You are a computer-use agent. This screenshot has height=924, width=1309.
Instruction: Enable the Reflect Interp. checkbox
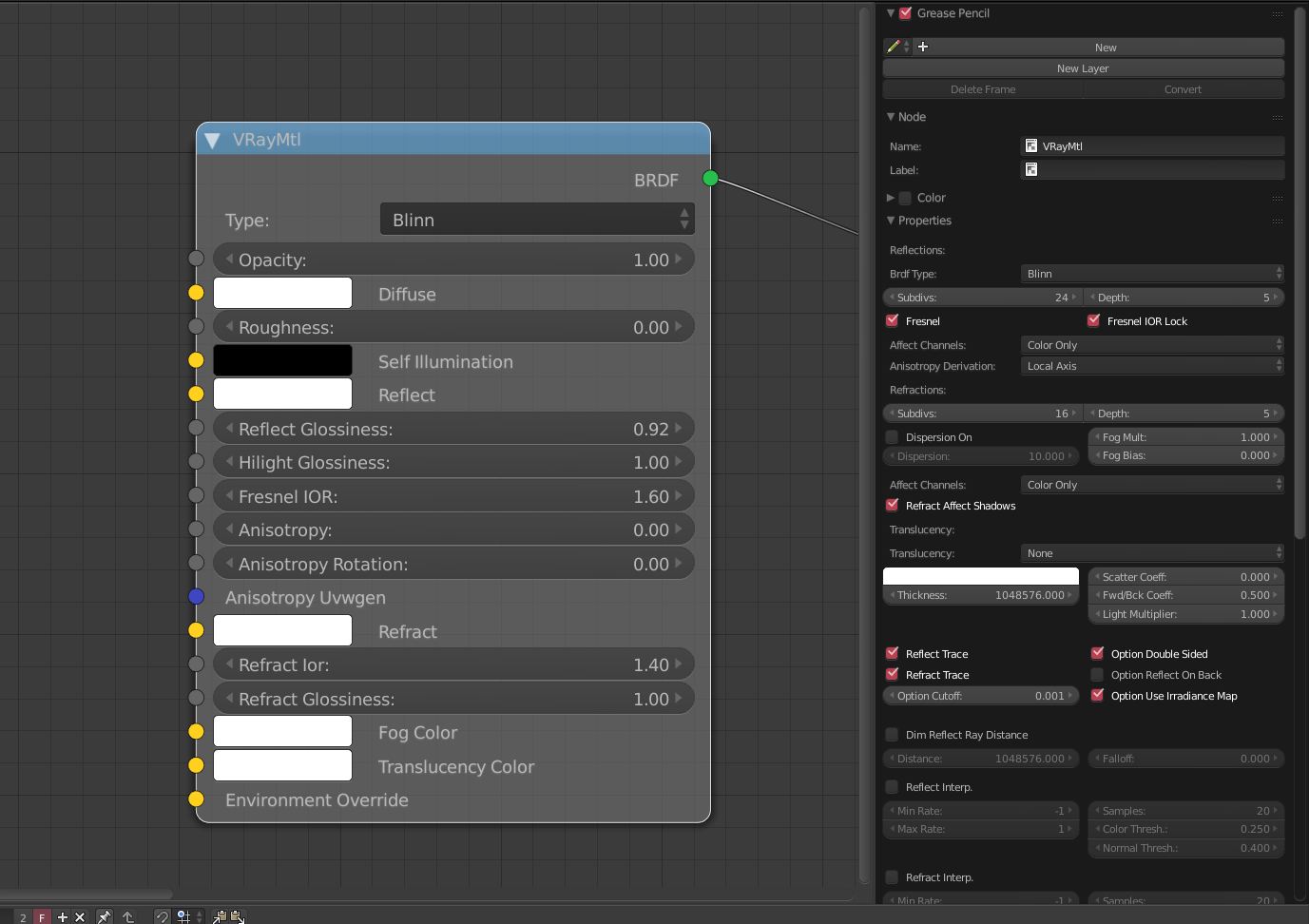click(x=892, y=786)
